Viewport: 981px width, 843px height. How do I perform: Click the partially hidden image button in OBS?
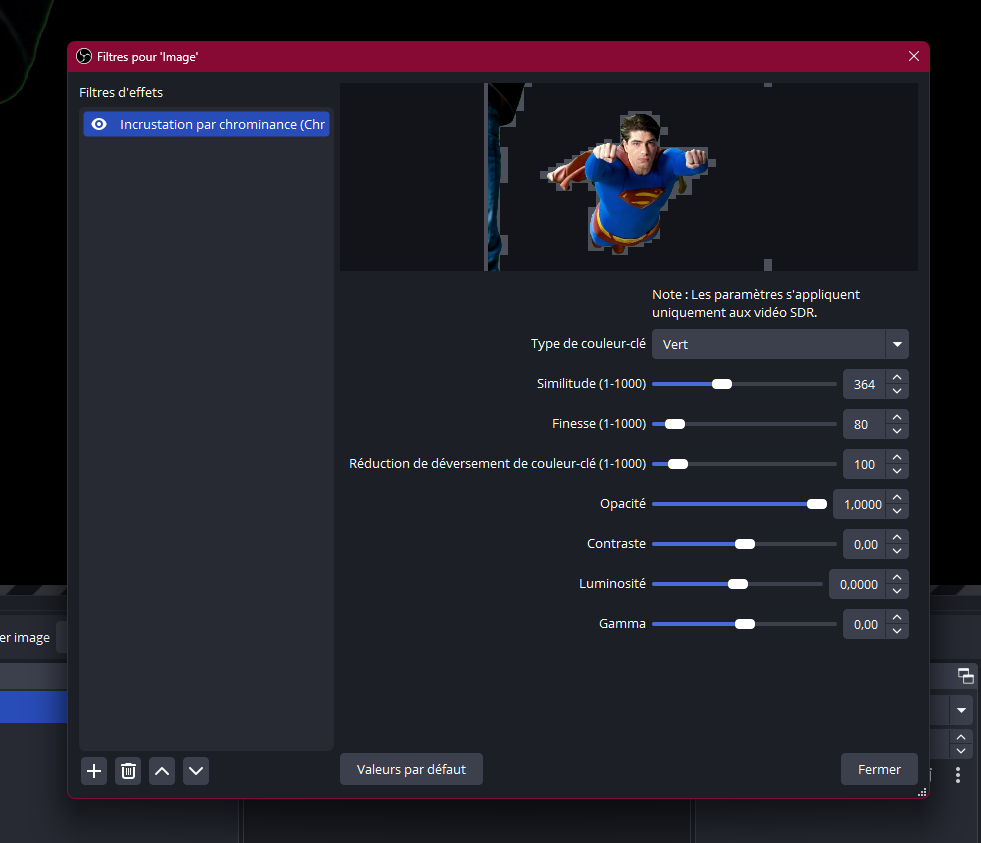pos(61,637)
